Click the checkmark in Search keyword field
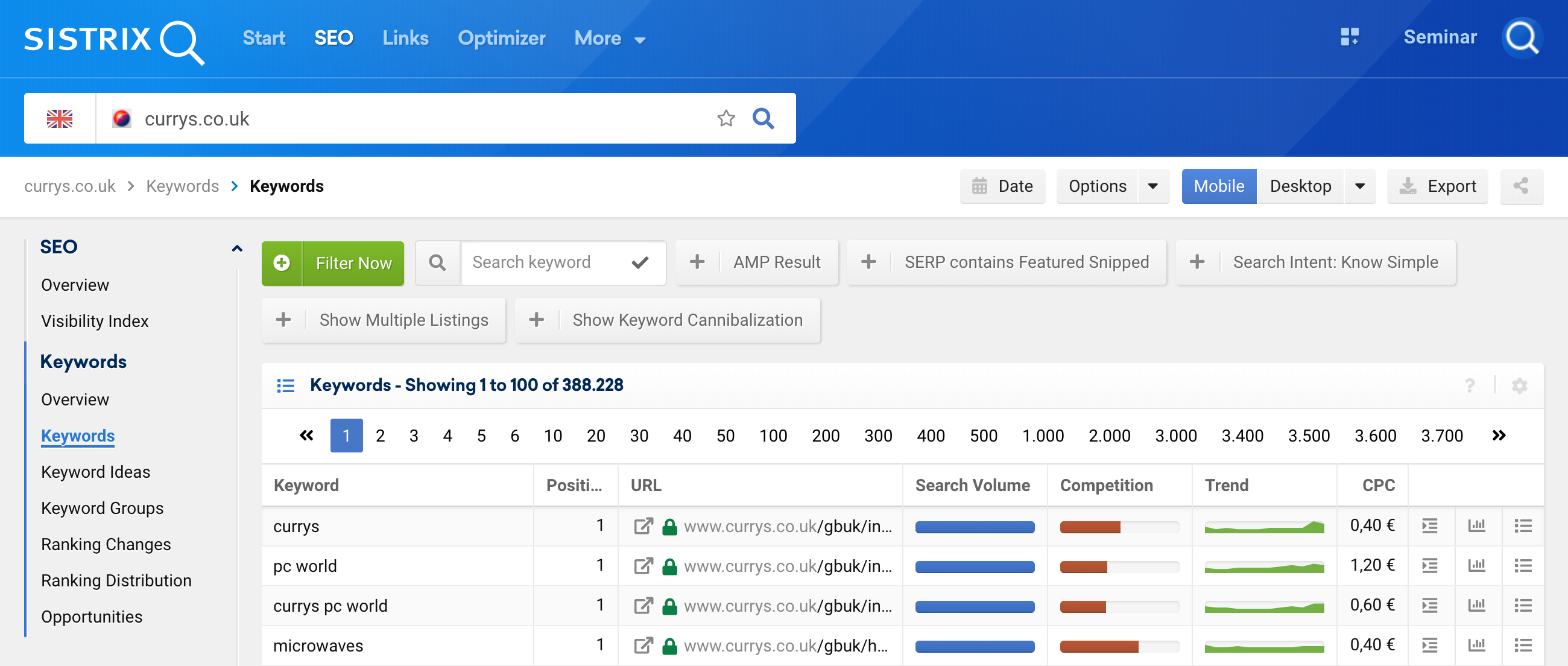 pyautogui.click(x=640, y=262)
